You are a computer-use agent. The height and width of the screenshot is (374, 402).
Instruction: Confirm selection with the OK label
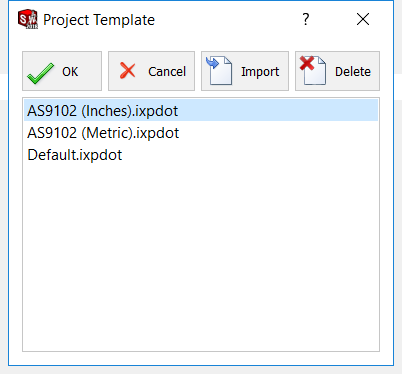coord(70,72)
